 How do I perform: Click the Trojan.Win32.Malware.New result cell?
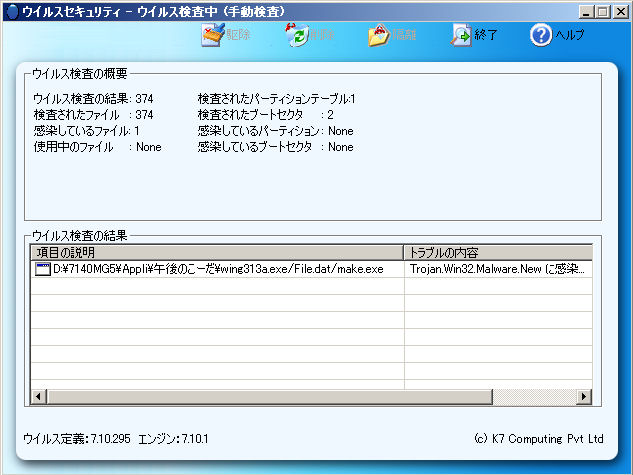pos(497,269)
